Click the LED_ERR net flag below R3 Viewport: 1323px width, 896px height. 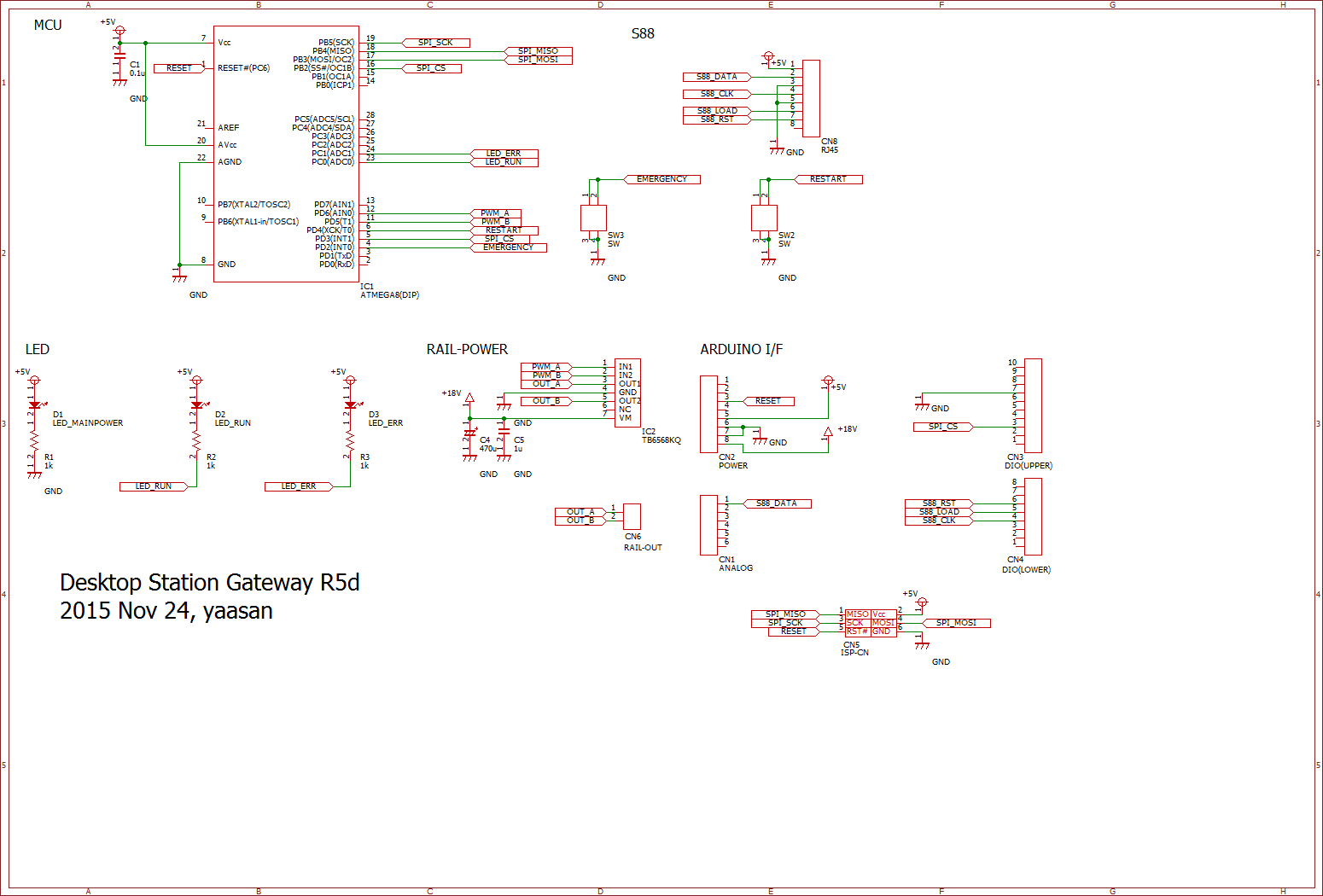pyautogui.click(x=299, y=486)
